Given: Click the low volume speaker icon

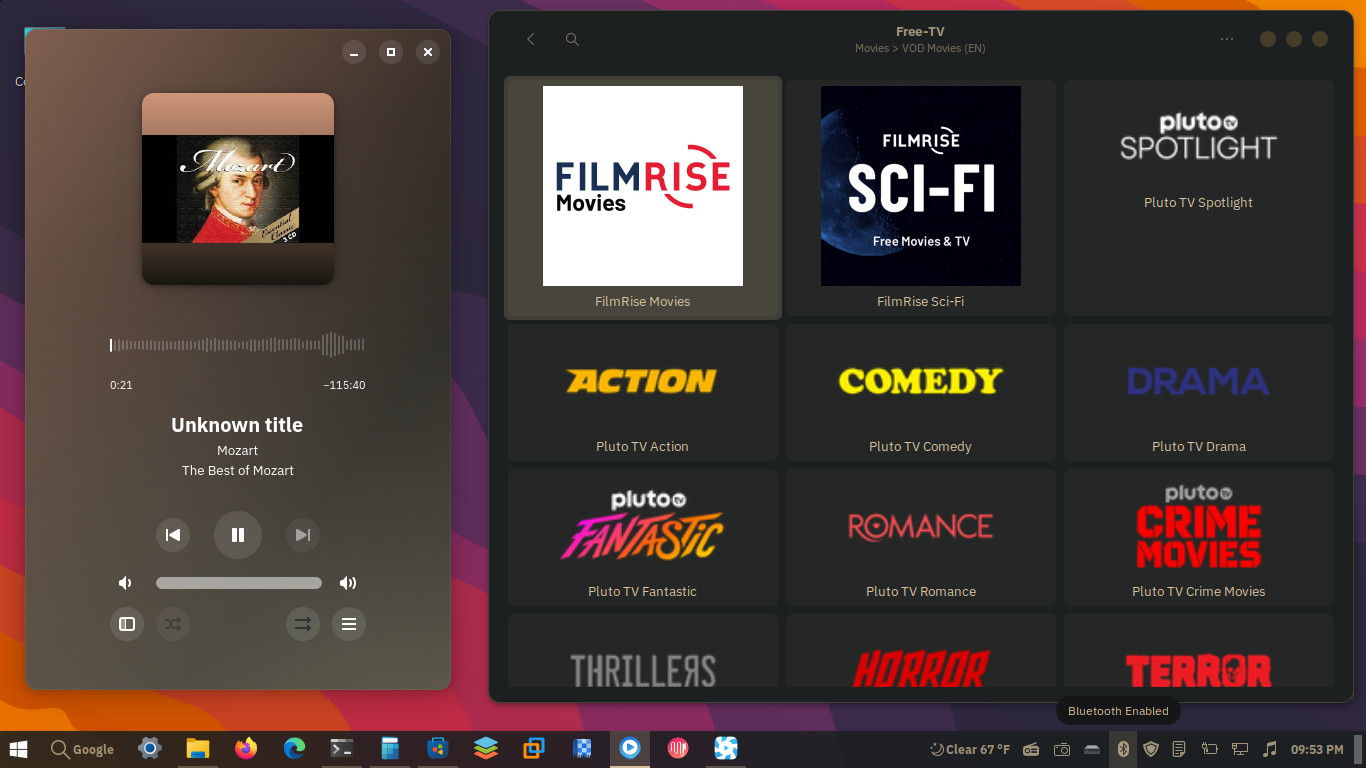Looking at the screenshot, I should 125,583.
